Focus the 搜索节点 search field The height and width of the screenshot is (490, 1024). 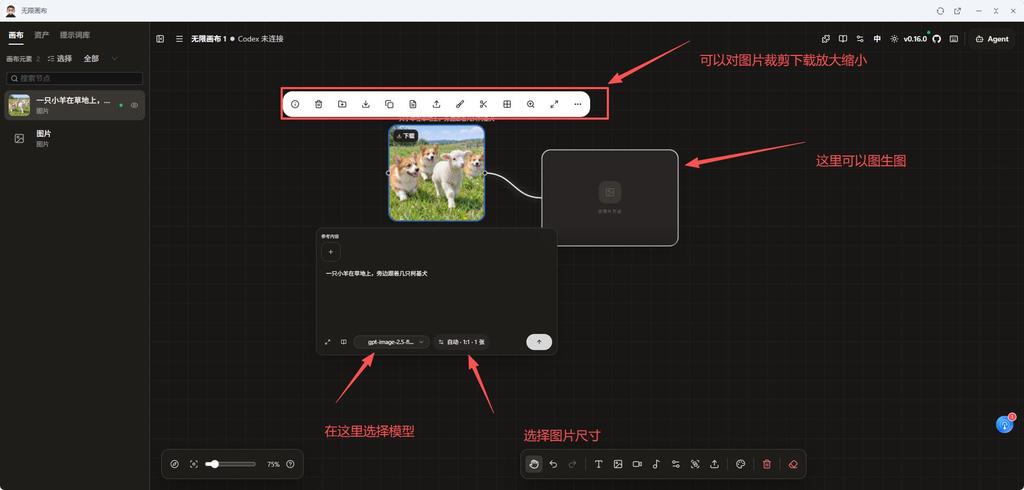tap(74, 78)
